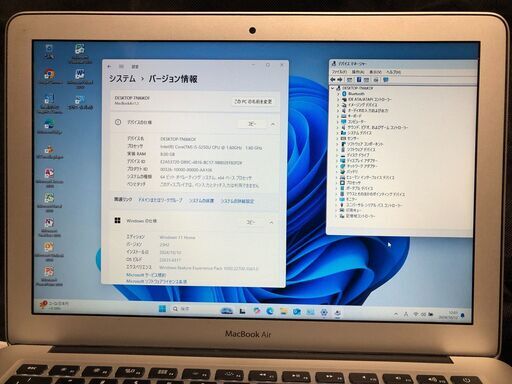
Task: Open Microsoft Edge from the taskbar
Action: pyautogui.click(x=270, y=311)
